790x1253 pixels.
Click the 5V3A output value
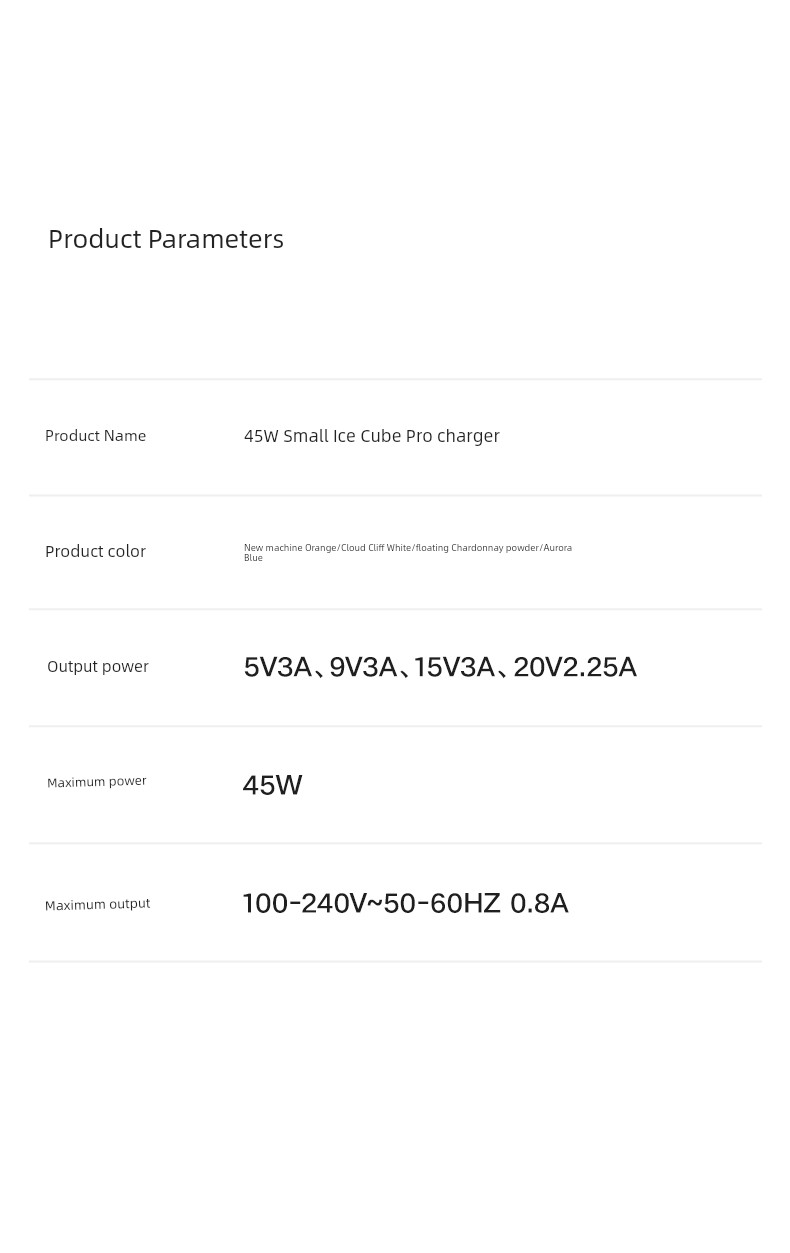click(278, 667)
